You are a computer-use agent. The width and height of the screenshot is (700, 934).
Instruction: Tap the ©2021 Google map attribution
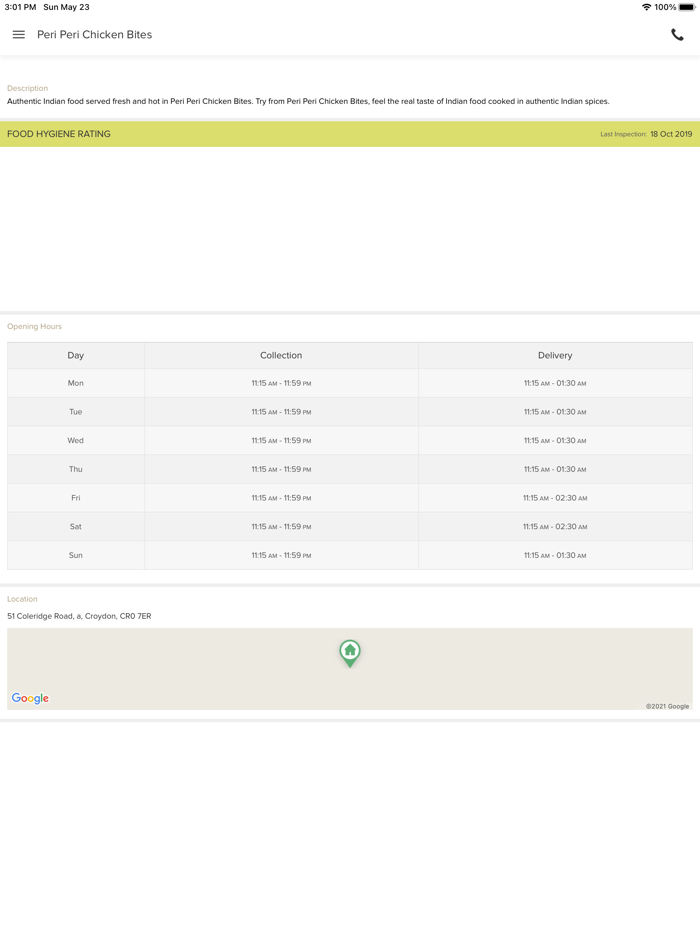667,706
